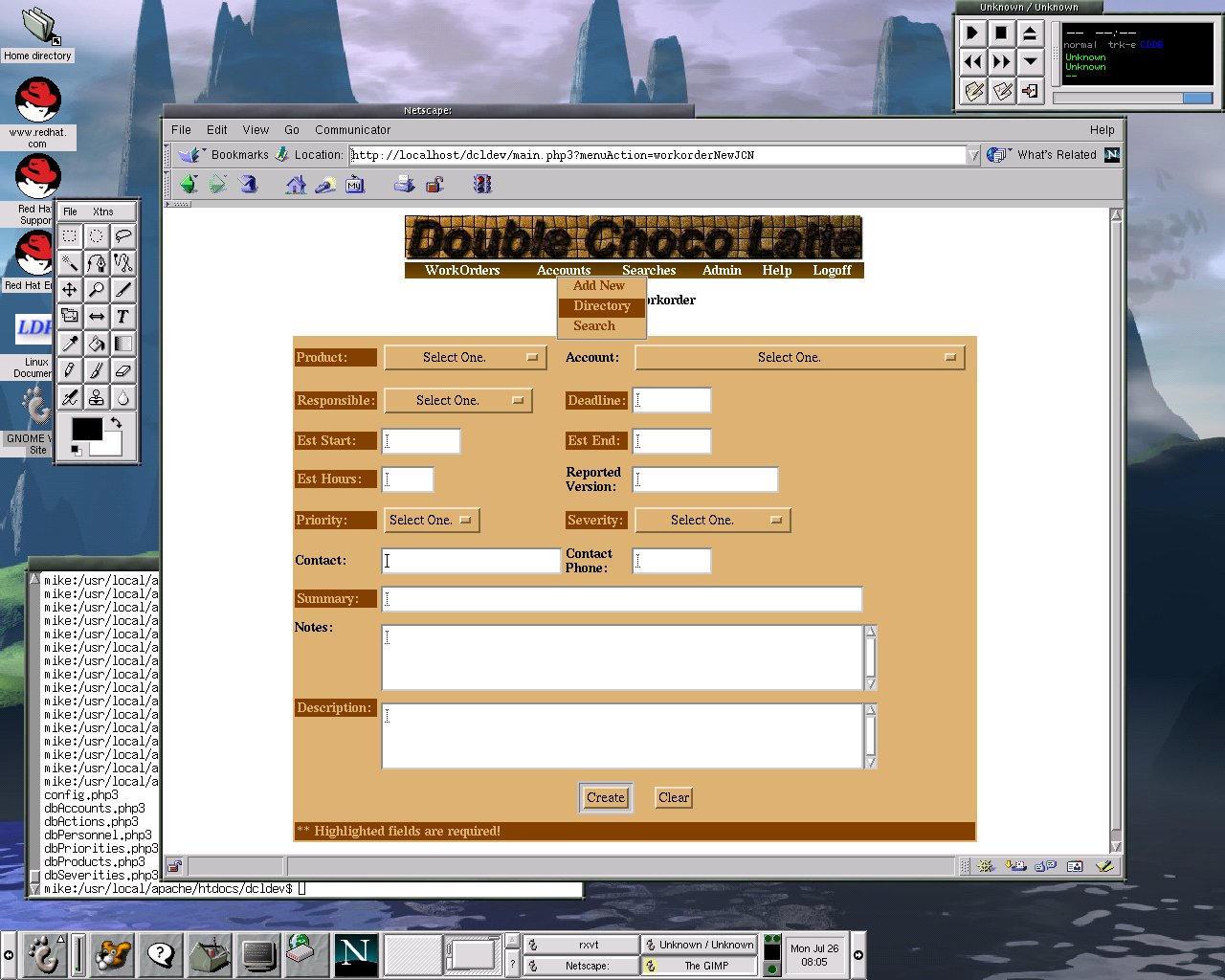Screen dimensions: 1225x980
Task: Click Netscape Back navigation arrow
Action: click(x=189, y=184)
